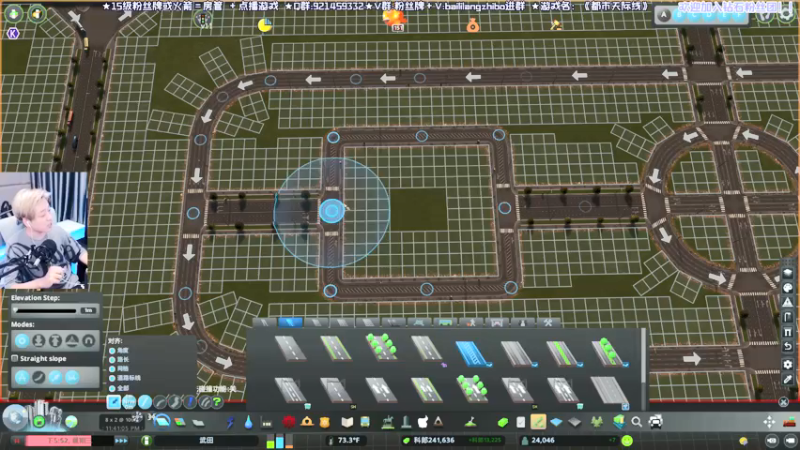Image resolution: width=800 pixels, height=450 pixels.
Task: Click the happiness smiley face icon
Action: click(628, 440)
